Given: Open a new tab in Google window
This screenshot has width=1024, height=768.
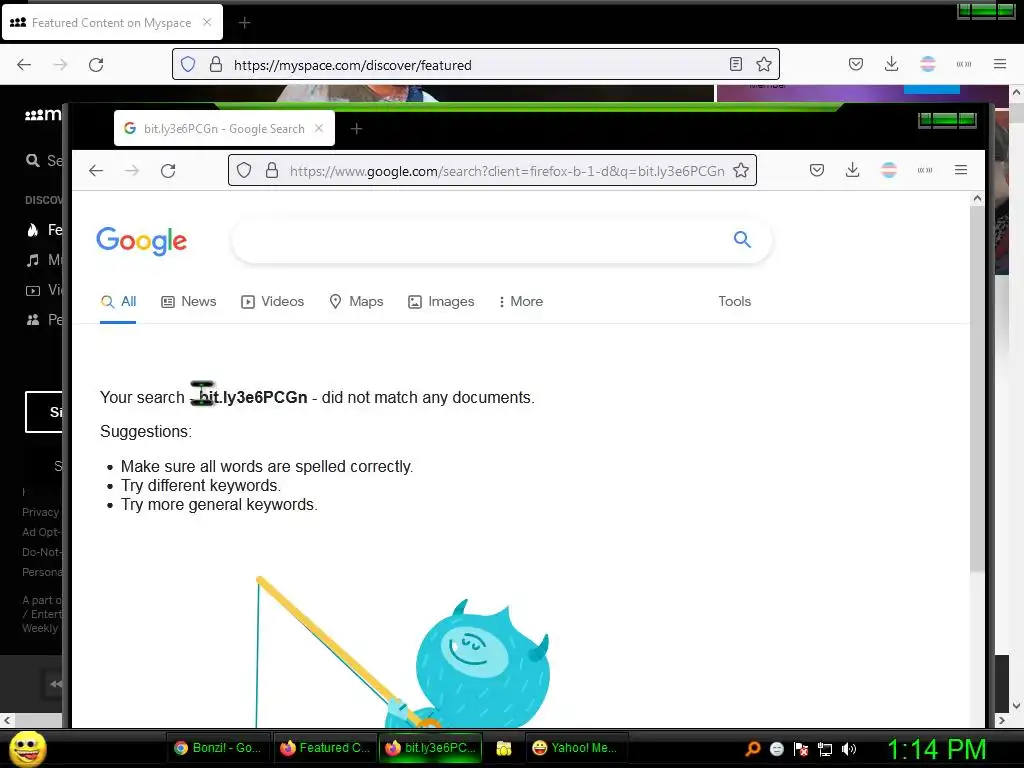Looking at the screenshot, I should click(x=357, y=129).
